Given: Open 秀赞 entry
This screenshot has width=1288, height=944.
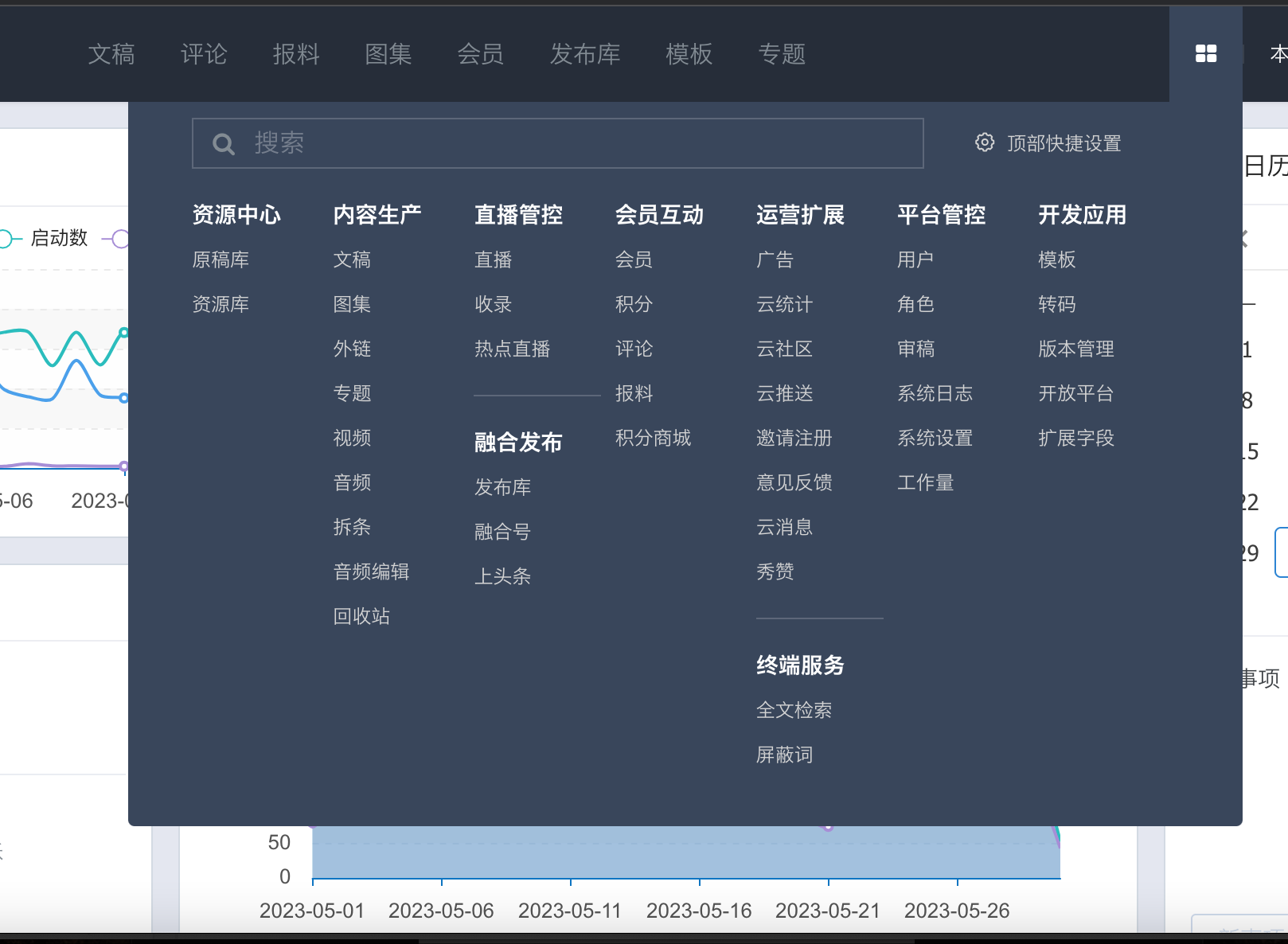Looking at the screenshot, I should (x=775, y=571).
